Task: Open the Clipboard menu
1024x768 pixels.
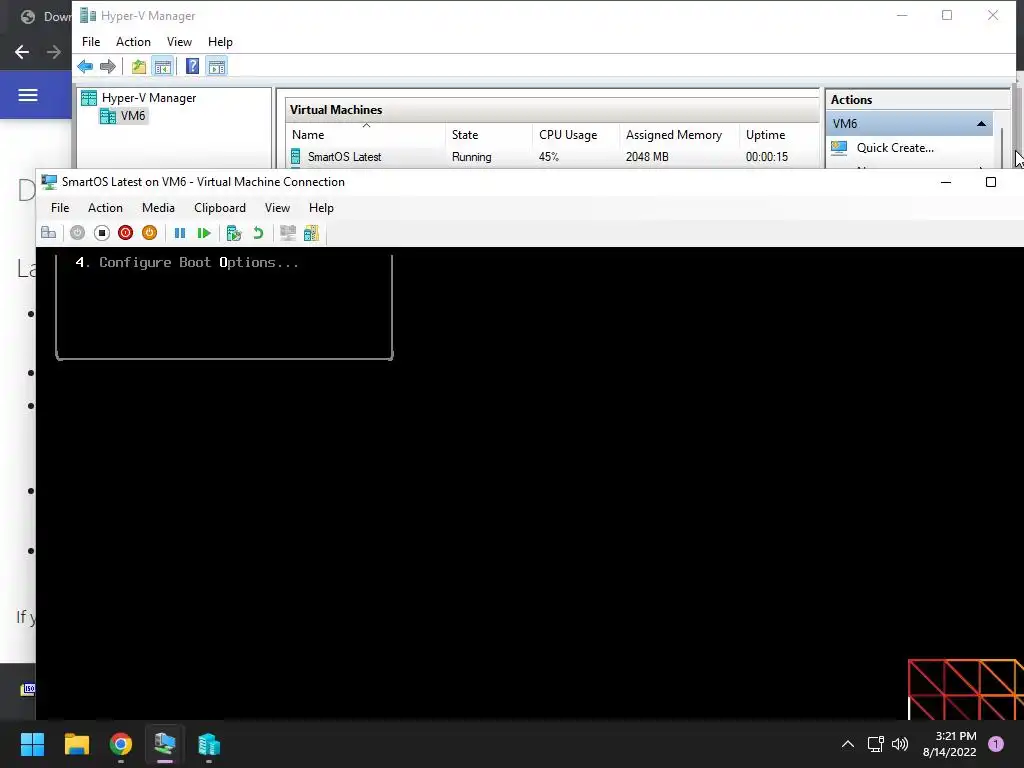Action: coord(219,208)
